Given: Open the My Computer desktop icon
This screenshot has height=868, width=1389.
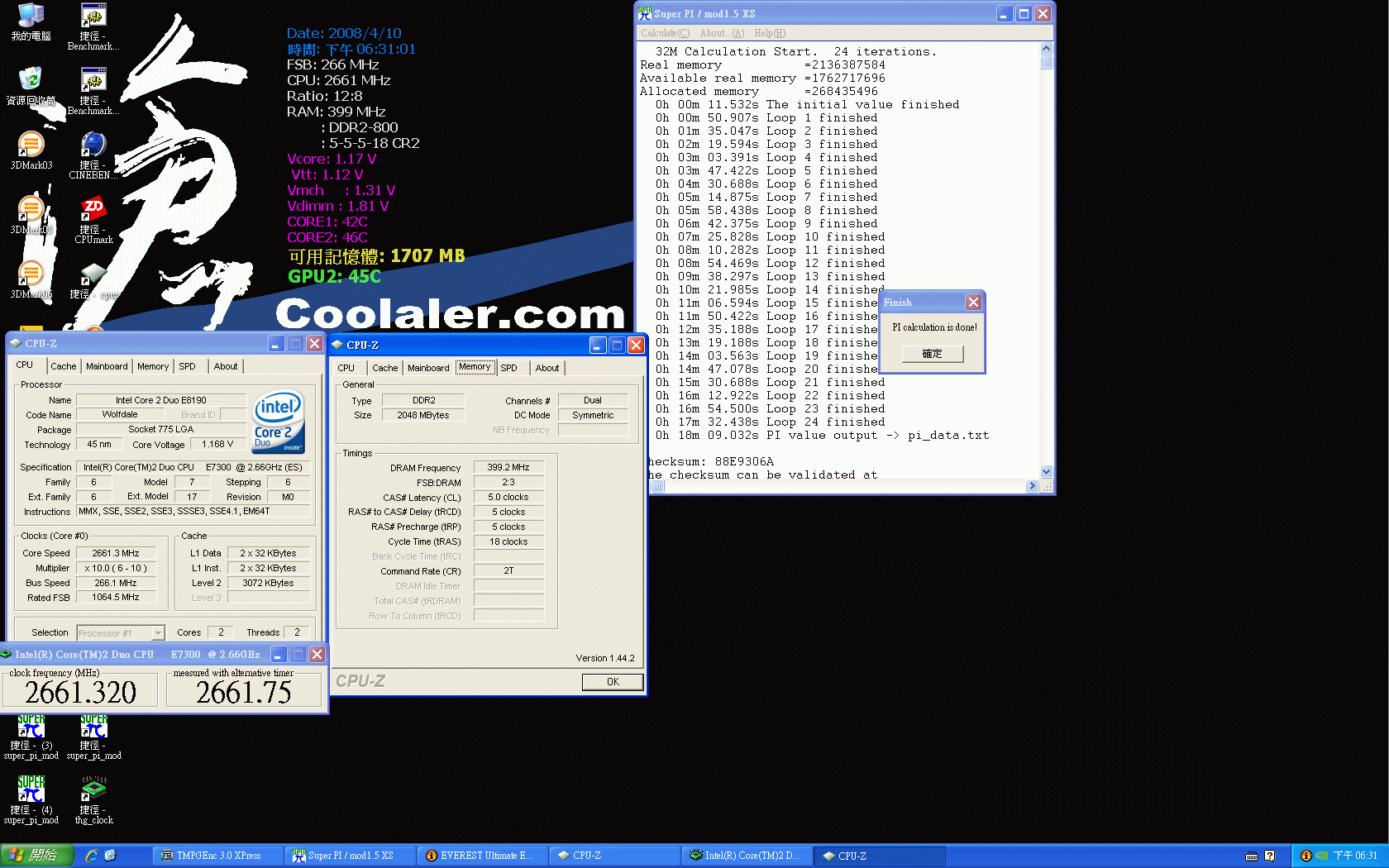Looking at the screenshot, I should pyautogui.click(x=31, y=17).
